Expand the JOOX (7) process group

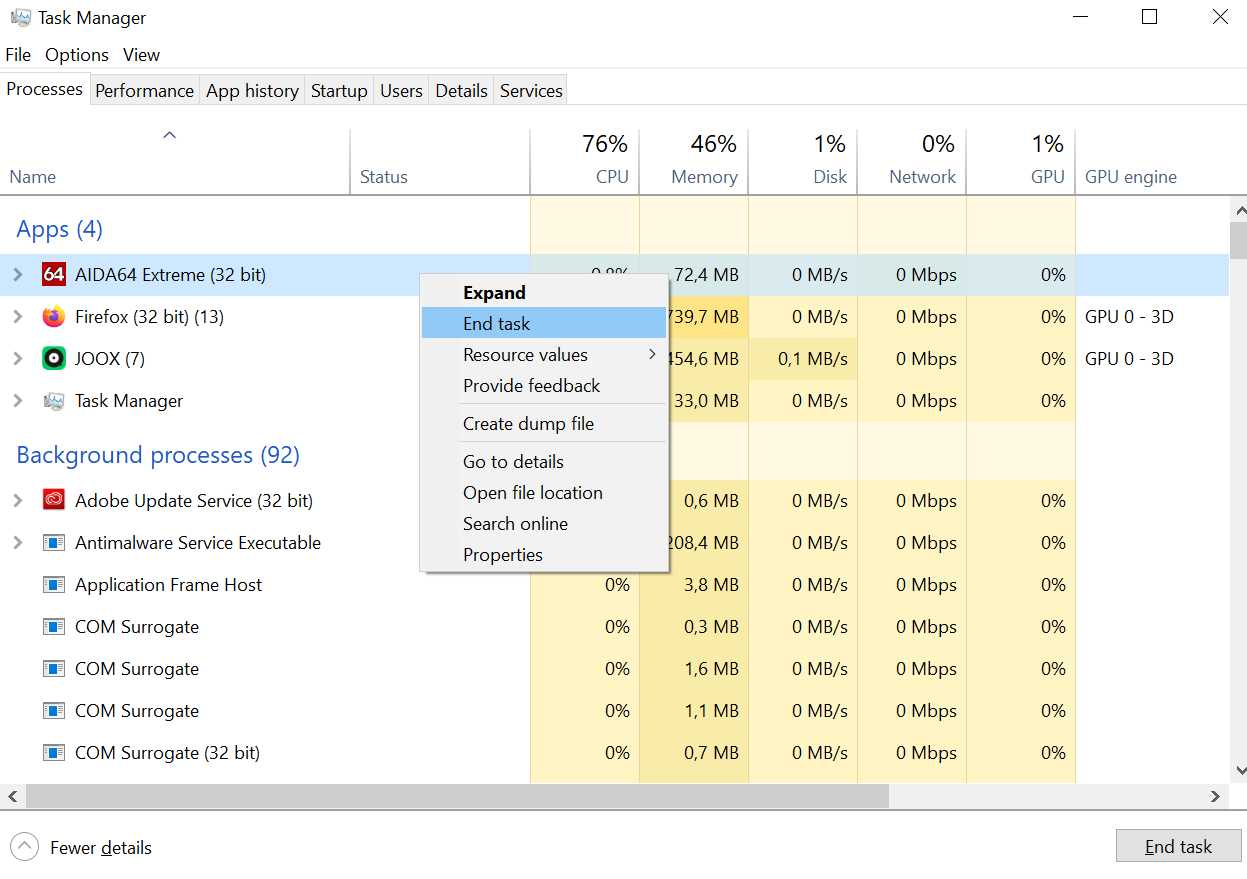click(x=17, y=359)
